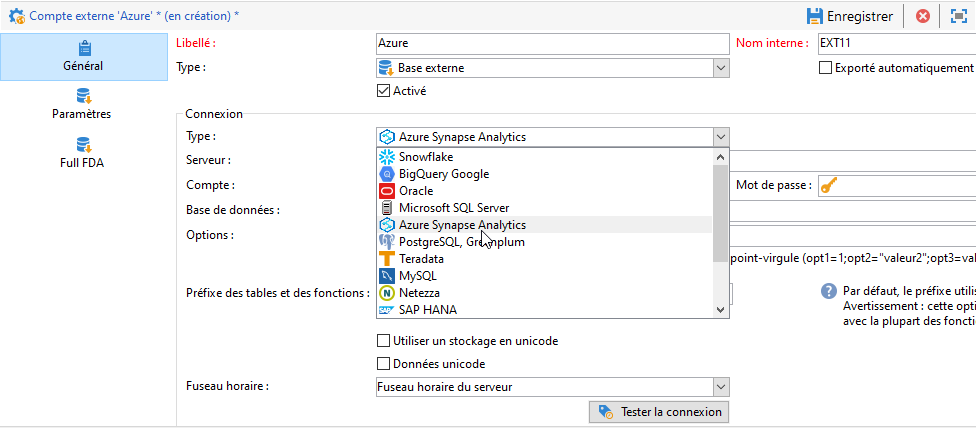The height and width of the screenshot is (428, 976).
Task: Toggle the Activé checkbox
Action: tap(383, 90)
